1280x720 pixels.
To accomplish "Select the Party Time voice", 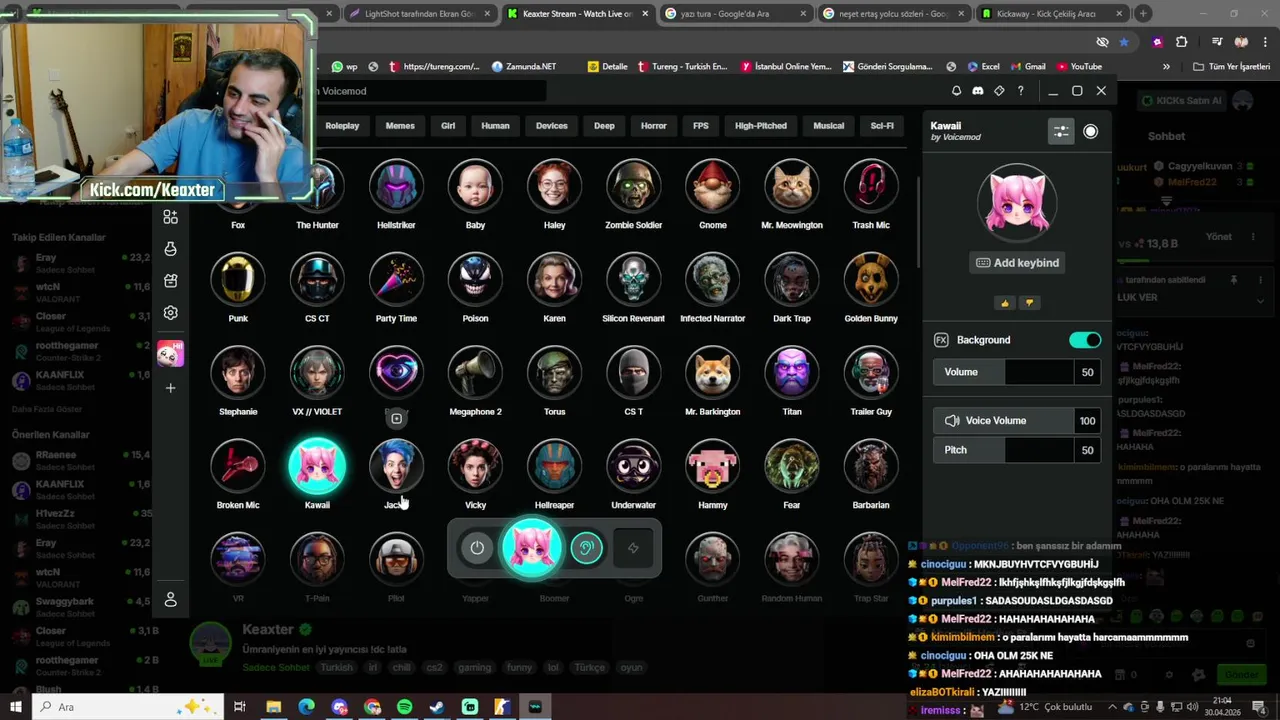I will click(396, 280).
